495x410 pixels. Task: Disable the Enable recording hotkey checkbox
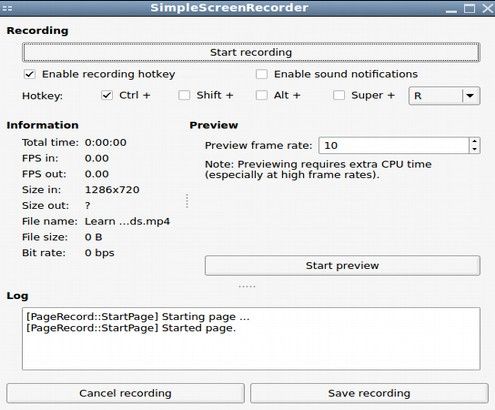tap(30, 74)
